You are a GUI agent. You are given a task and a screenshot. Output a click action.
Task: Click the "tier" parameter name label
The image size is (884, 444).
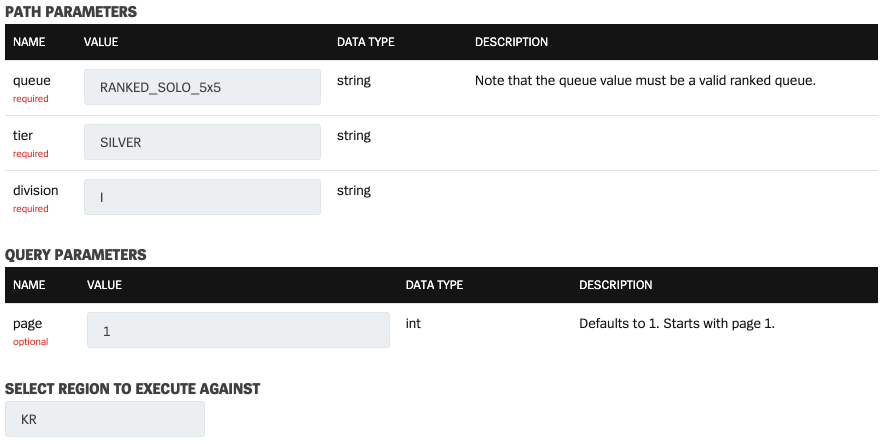coord(23,135)
